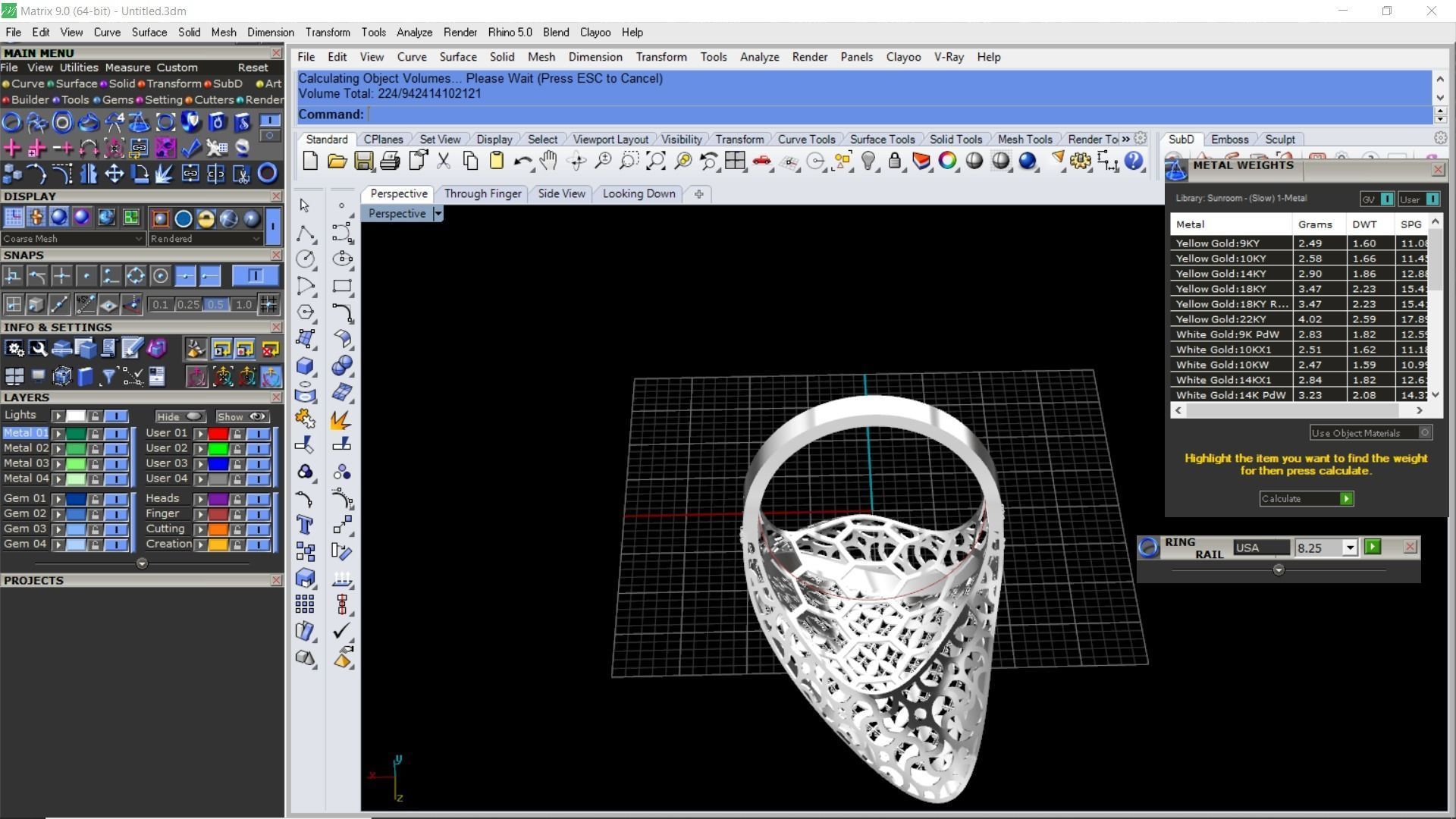The image size is (1456, 819).
Task: Click the Undo arrow icon
Action: [522, 161]
